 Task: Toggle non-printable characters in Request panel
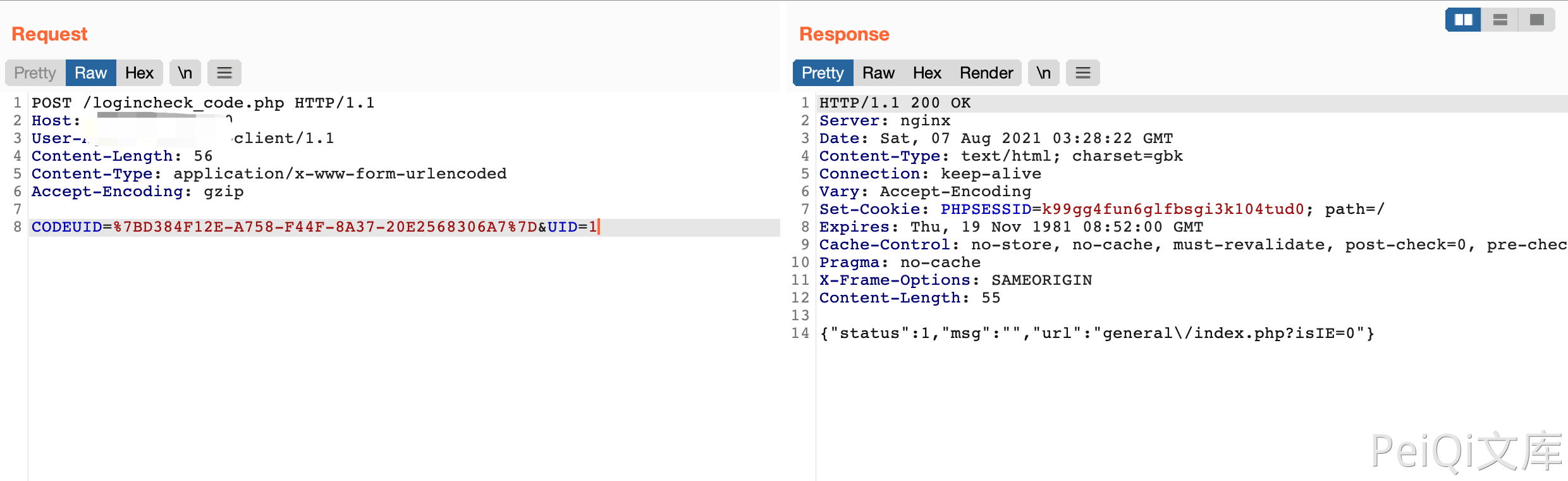click(x=185, y=73)
